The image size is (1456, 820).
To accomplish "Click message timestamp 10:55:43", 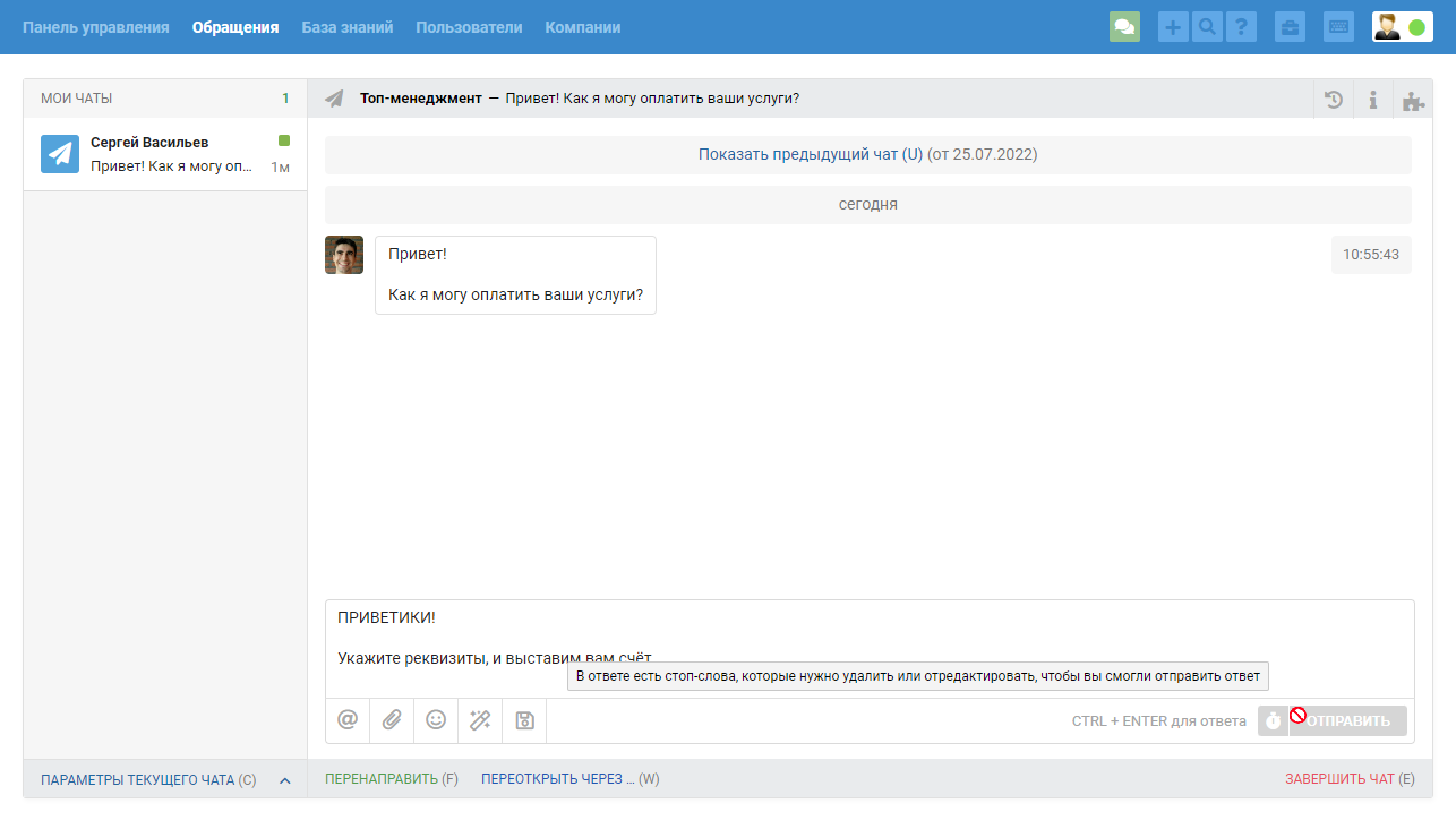I will click(1371, 255).
